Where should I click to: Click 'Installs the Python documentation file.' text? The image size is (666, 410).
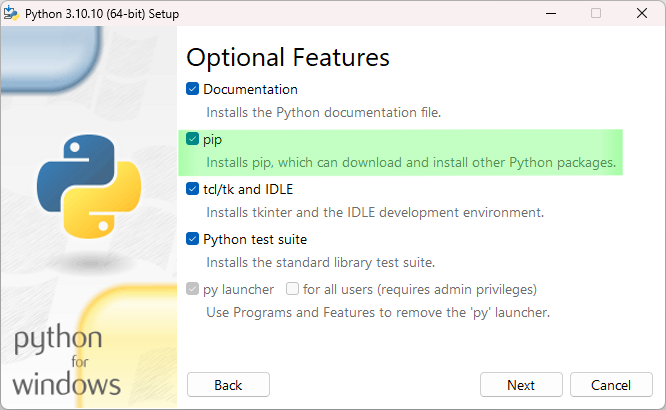coord(324,113)
